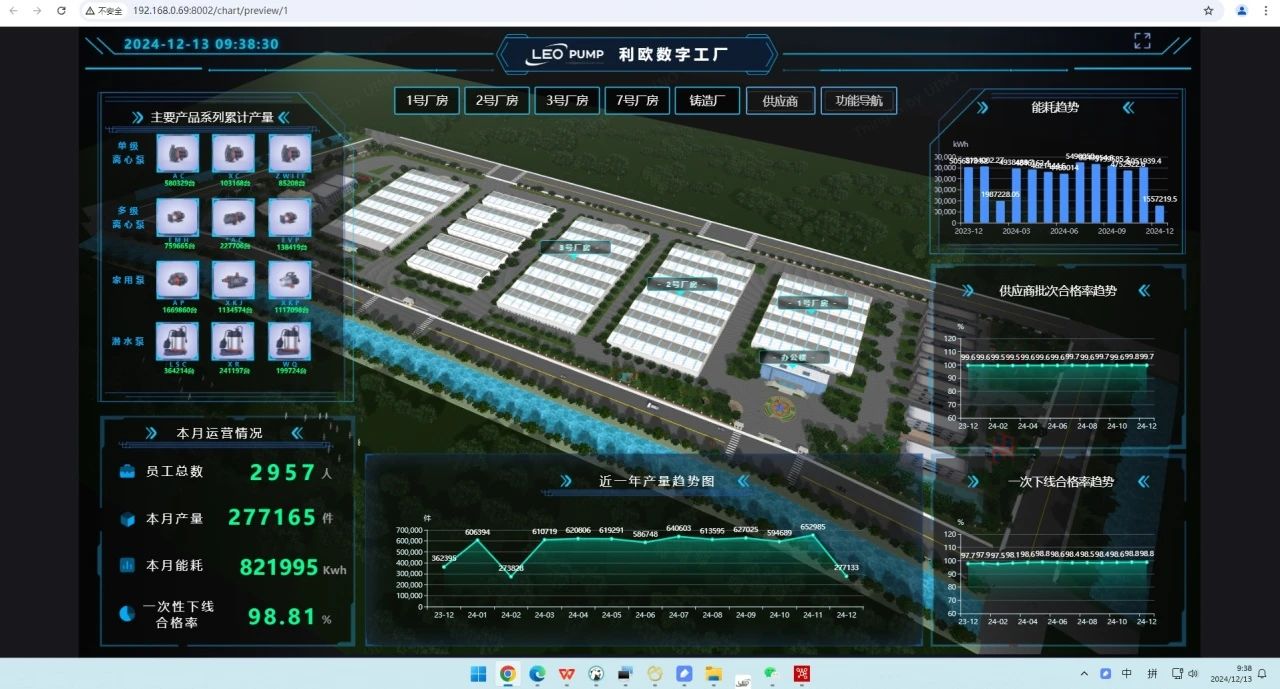Viewport: 1280px width, 689px height.
Task: Click the LEO PUMP logo
Action: point(565,54)
